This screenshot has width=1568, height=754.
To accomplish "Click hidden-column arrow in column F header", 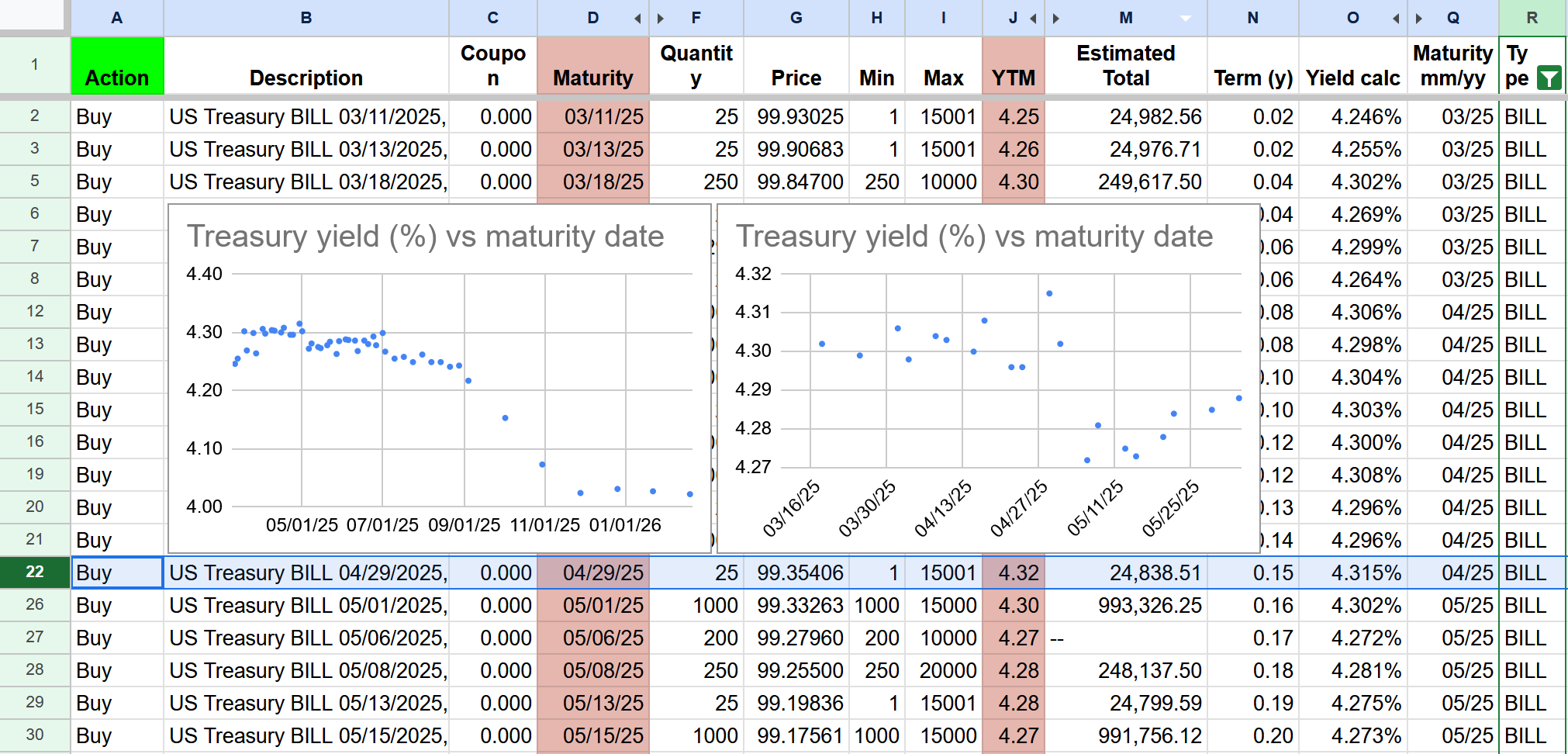I will [x=661, y=18].
